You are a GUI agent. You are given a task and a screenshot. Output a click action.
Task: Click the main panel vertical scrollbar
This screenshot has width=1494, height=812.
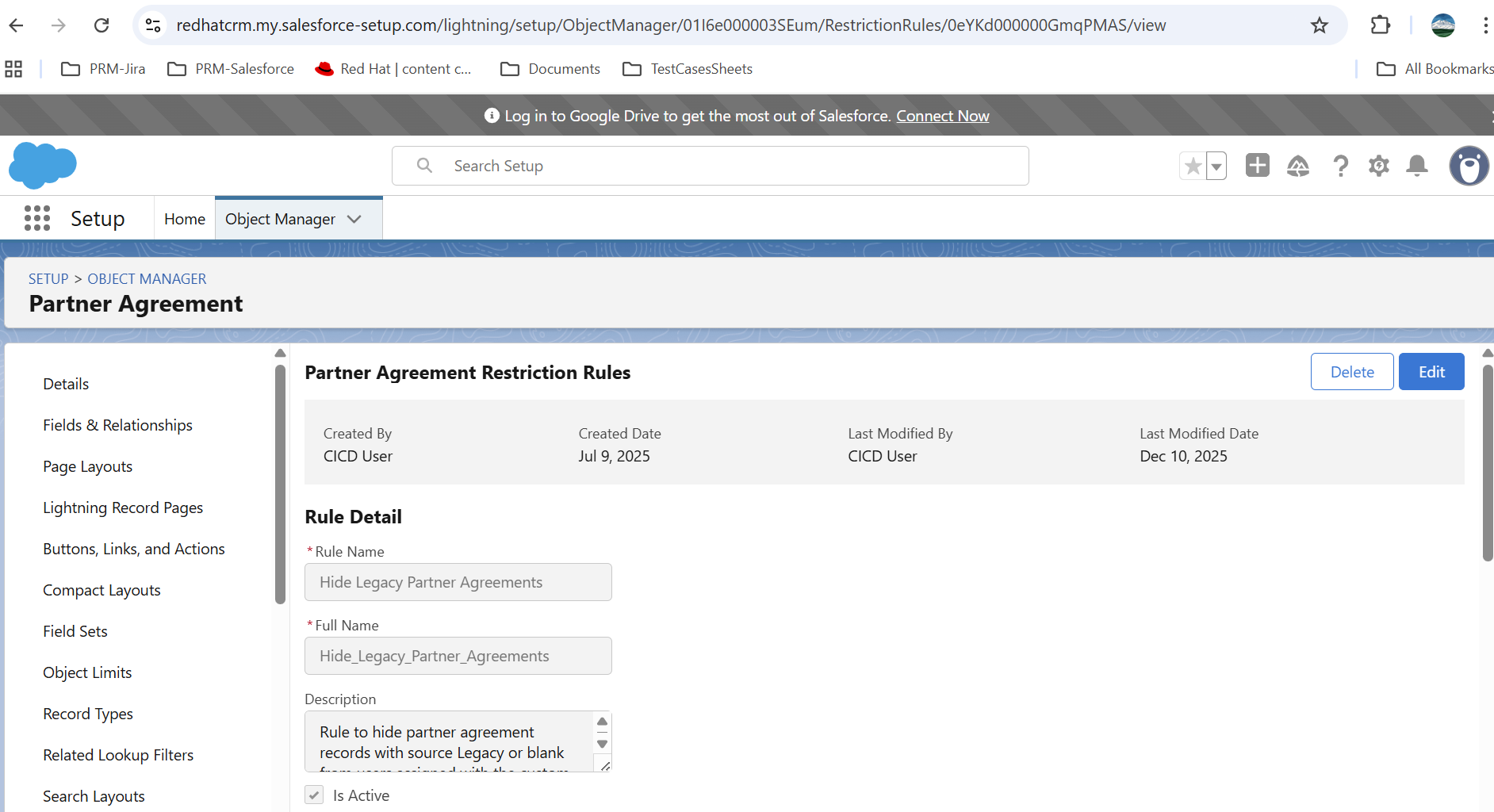point(1488,462)
